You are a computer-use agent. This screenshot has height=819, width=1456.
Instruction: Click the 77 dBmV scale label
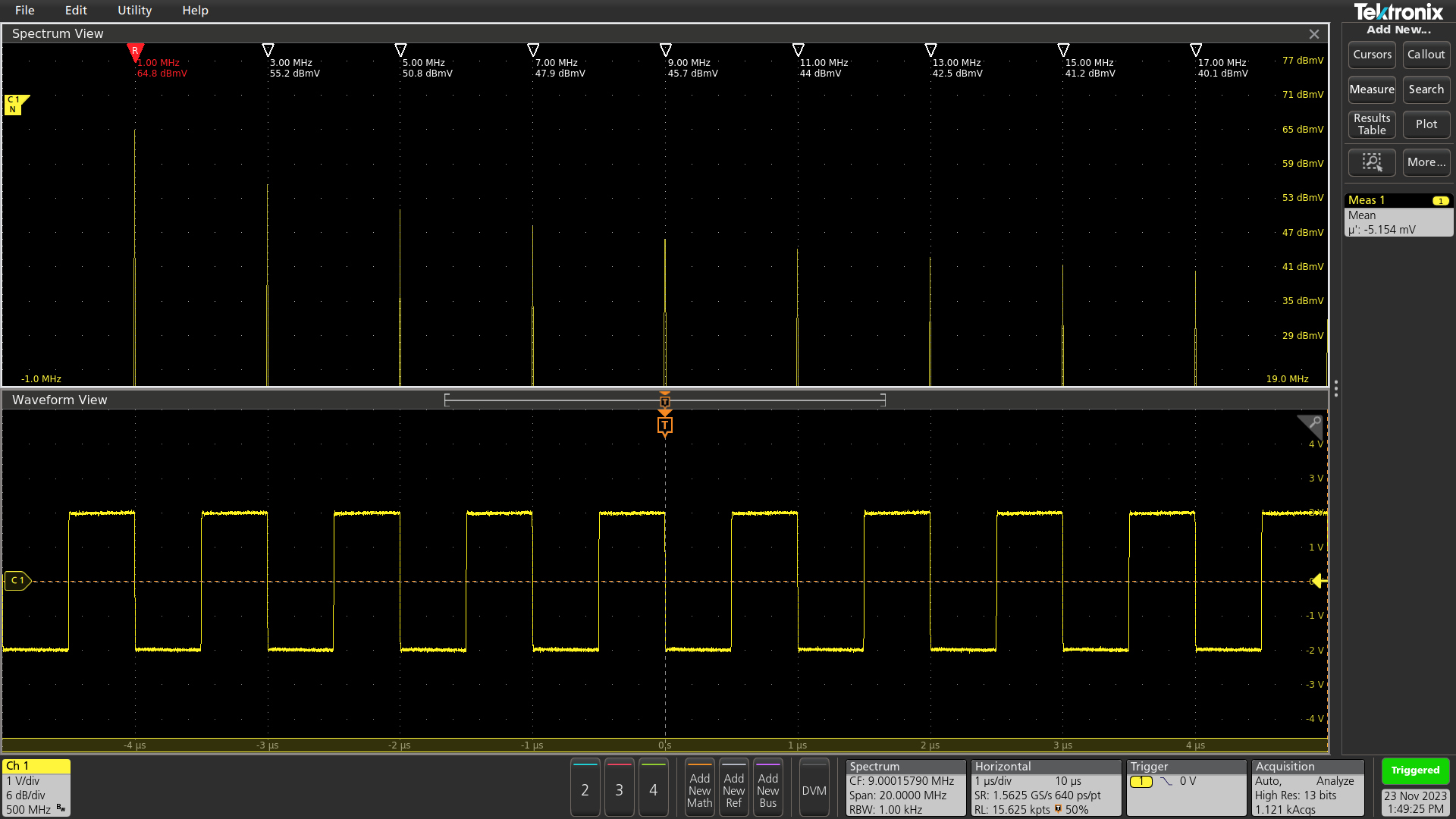point(1302,61)
